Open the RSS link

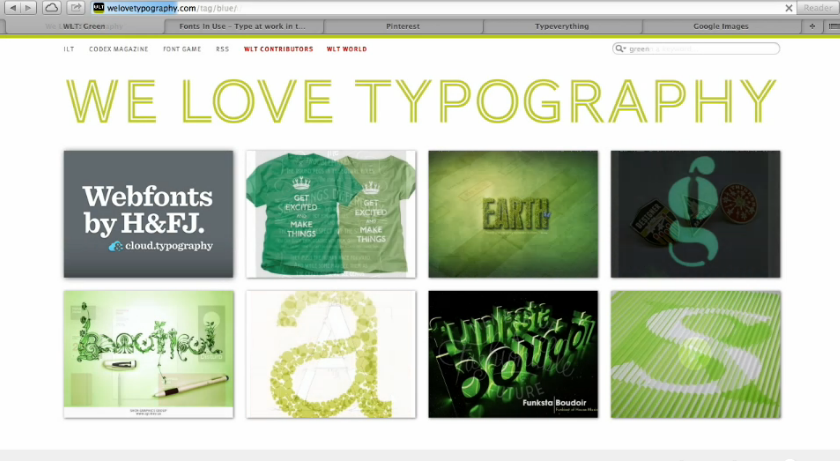coord(222,49)
